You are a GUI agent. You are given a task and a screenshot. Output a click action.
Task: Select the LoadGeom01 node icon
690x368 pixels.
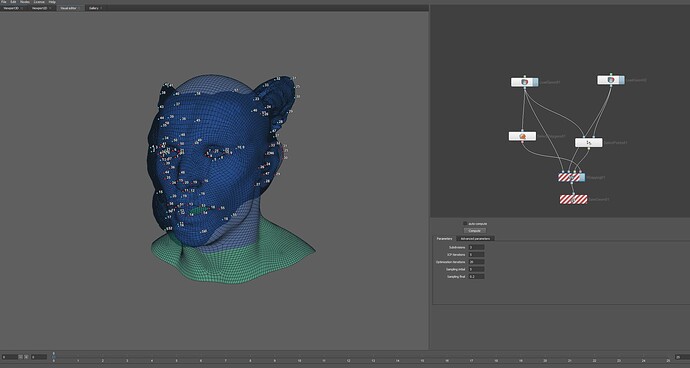524,82
